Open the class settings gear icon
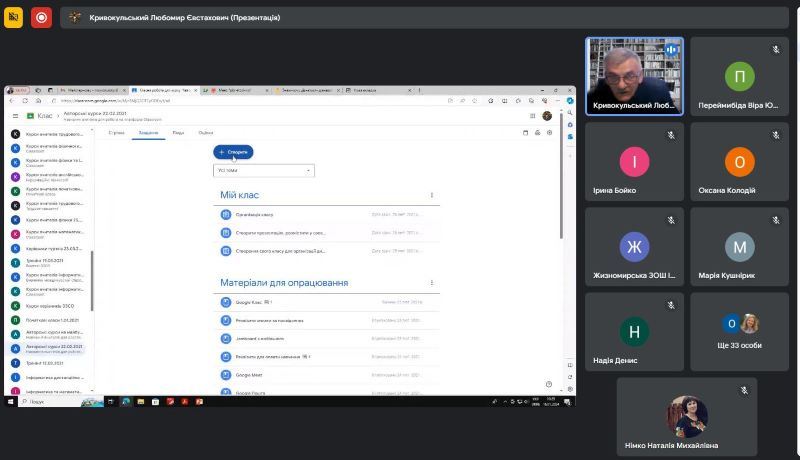 549,133
